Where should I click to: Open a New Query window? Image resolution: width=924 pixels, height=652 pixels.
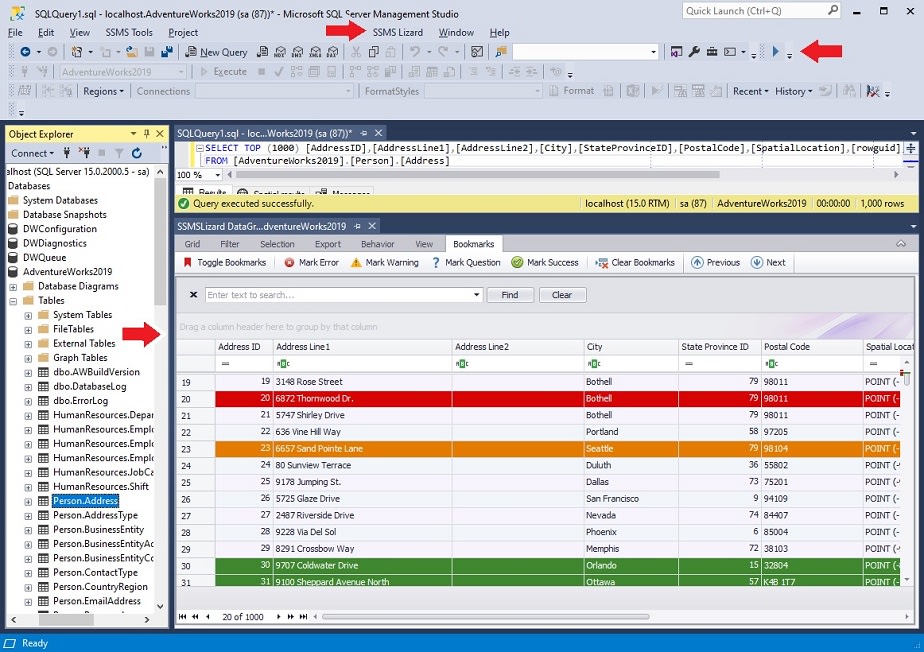pos(216,52)
